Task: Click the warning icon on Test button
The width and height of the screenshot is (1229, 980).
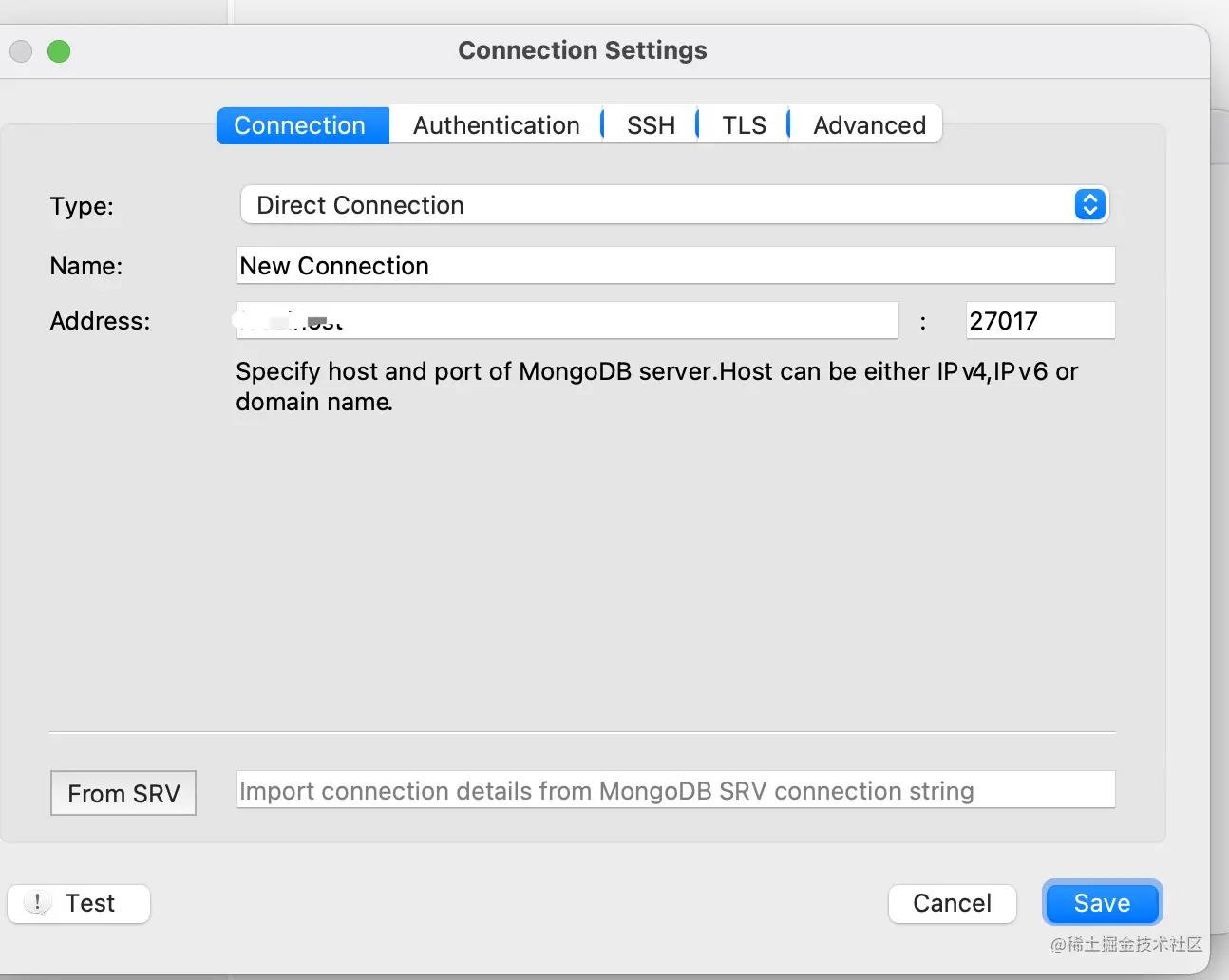Action: coord(37,903)
